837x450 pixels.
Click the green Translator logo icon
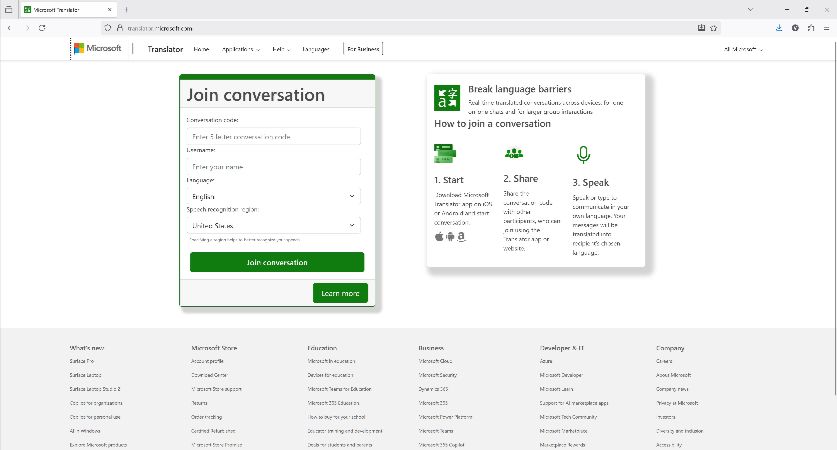coord(447,98)
